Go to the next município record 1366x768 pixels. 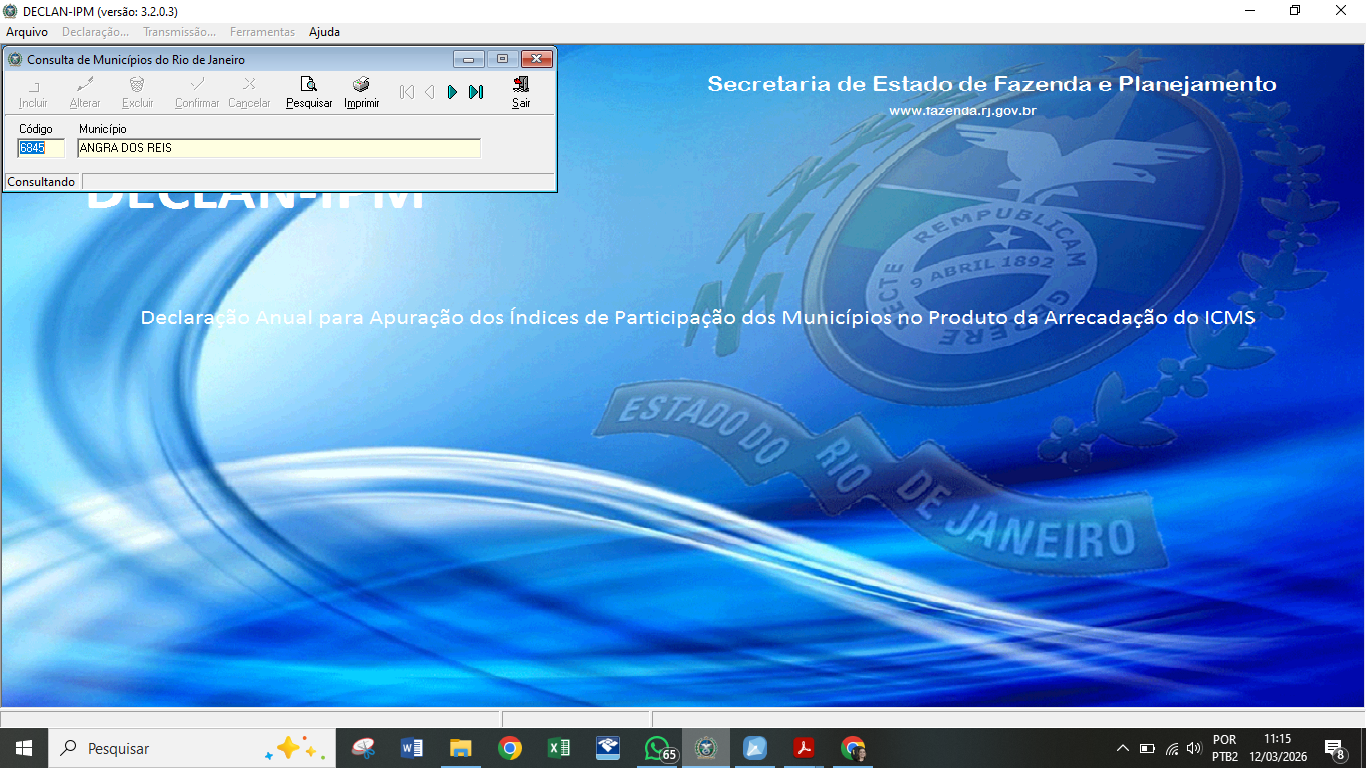pos(452,92)
